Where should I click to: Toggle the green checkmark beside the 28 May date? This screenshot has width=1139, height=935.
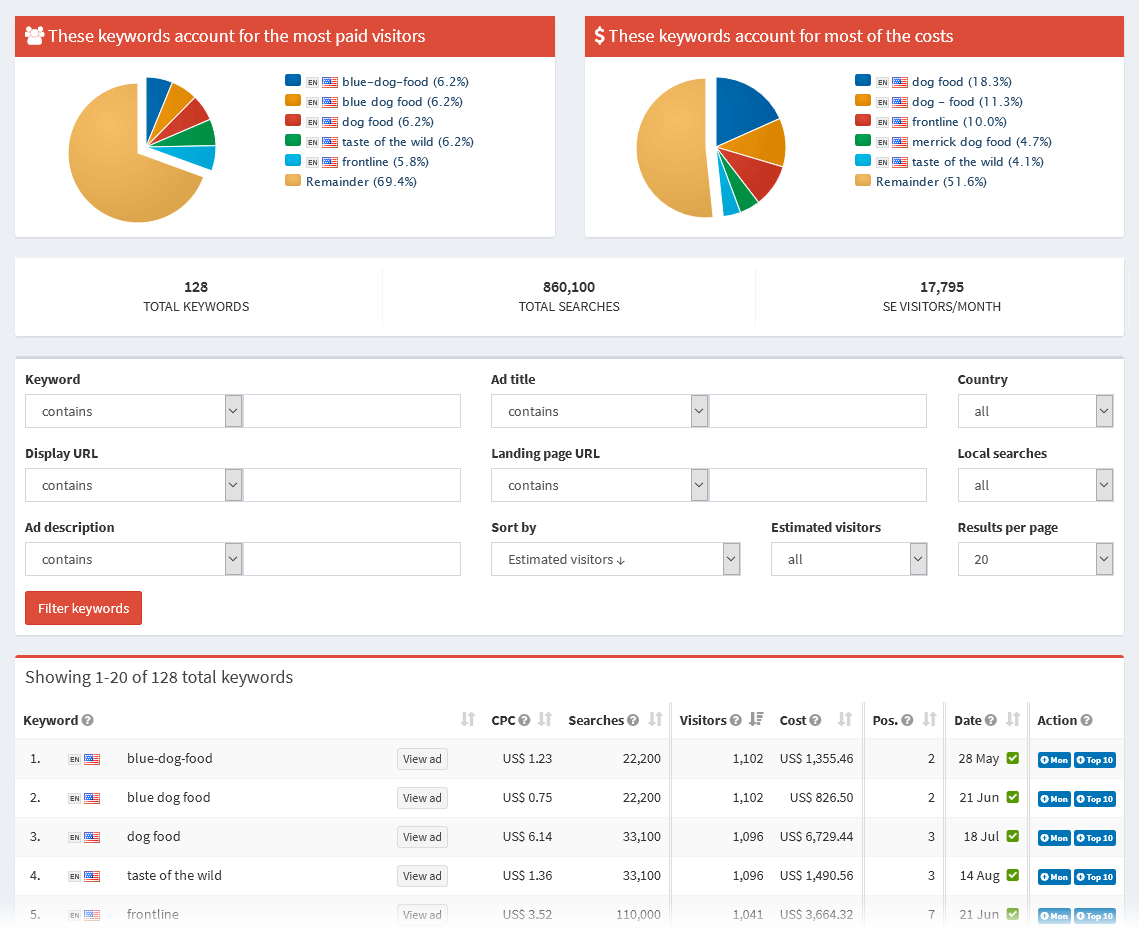[1012, 759]
